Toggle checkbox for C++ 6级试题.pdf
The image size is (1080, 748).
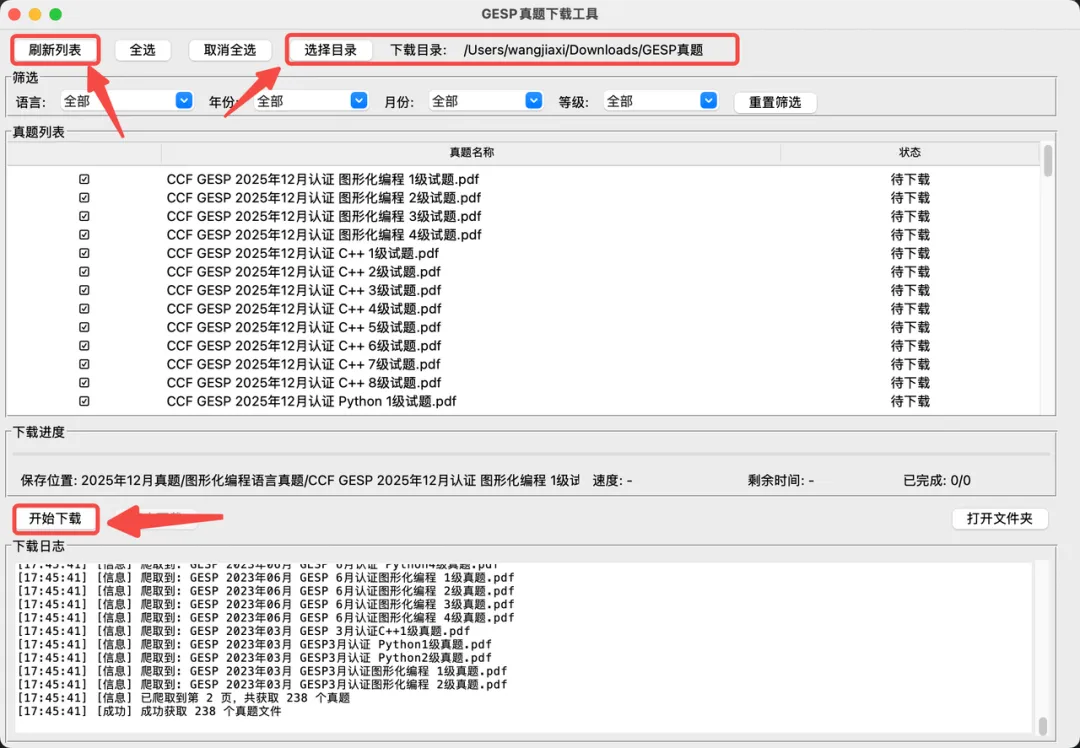click(84, 346)
